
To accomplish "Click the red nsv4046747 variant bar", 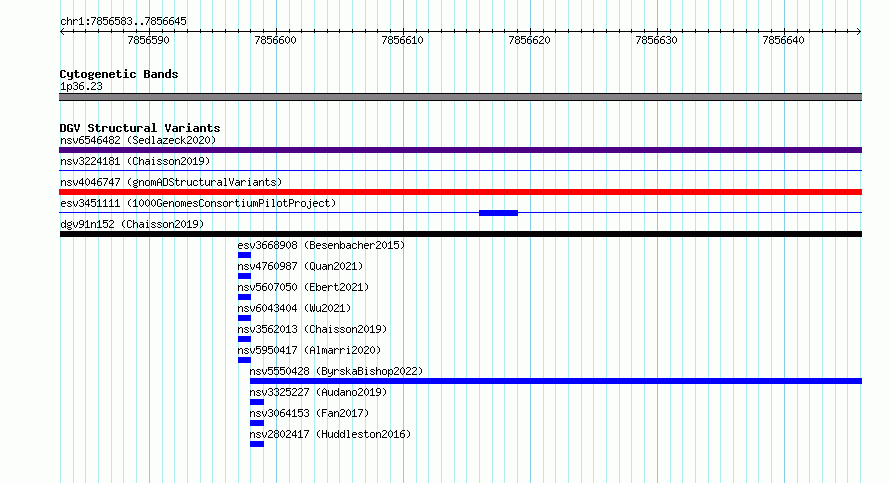I will coord(460,192).
